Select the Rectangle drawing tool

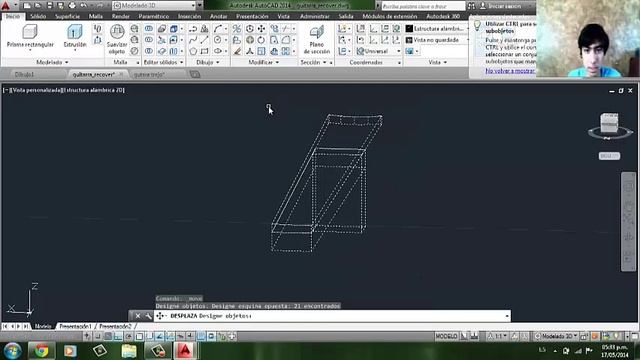204,51
